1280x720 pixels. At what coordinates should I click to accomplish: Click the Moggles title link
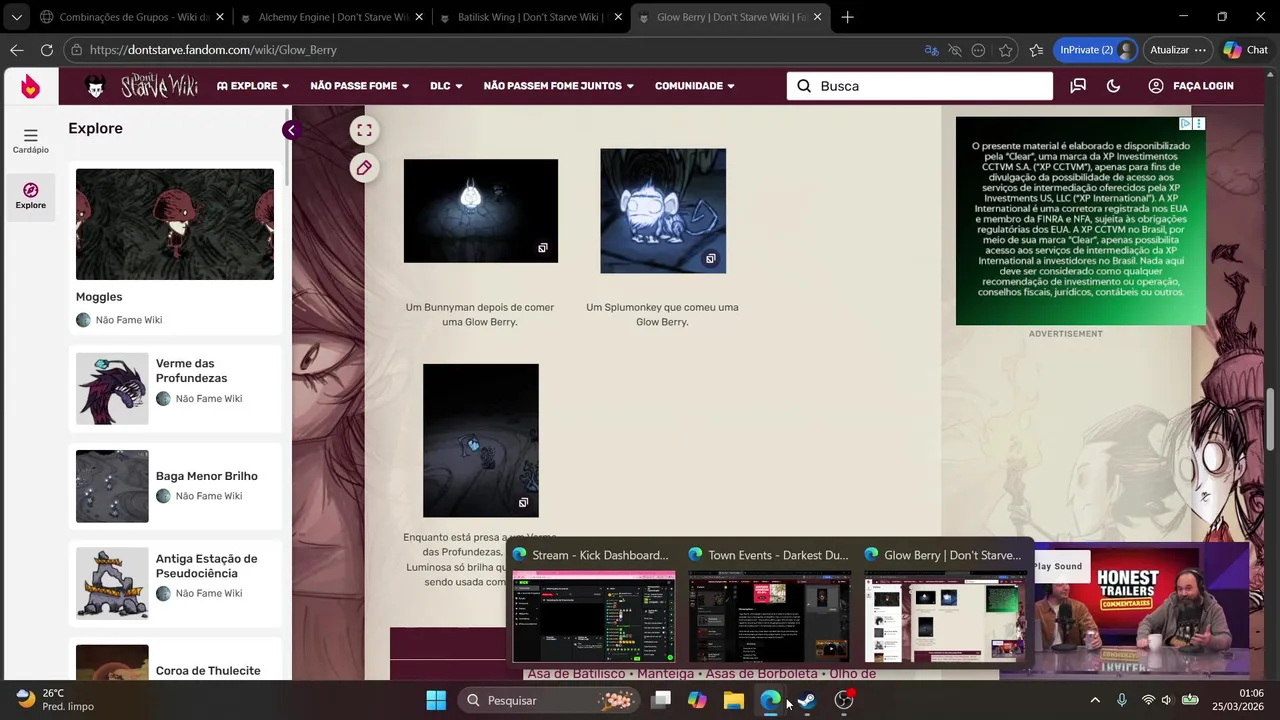(99, 297)
